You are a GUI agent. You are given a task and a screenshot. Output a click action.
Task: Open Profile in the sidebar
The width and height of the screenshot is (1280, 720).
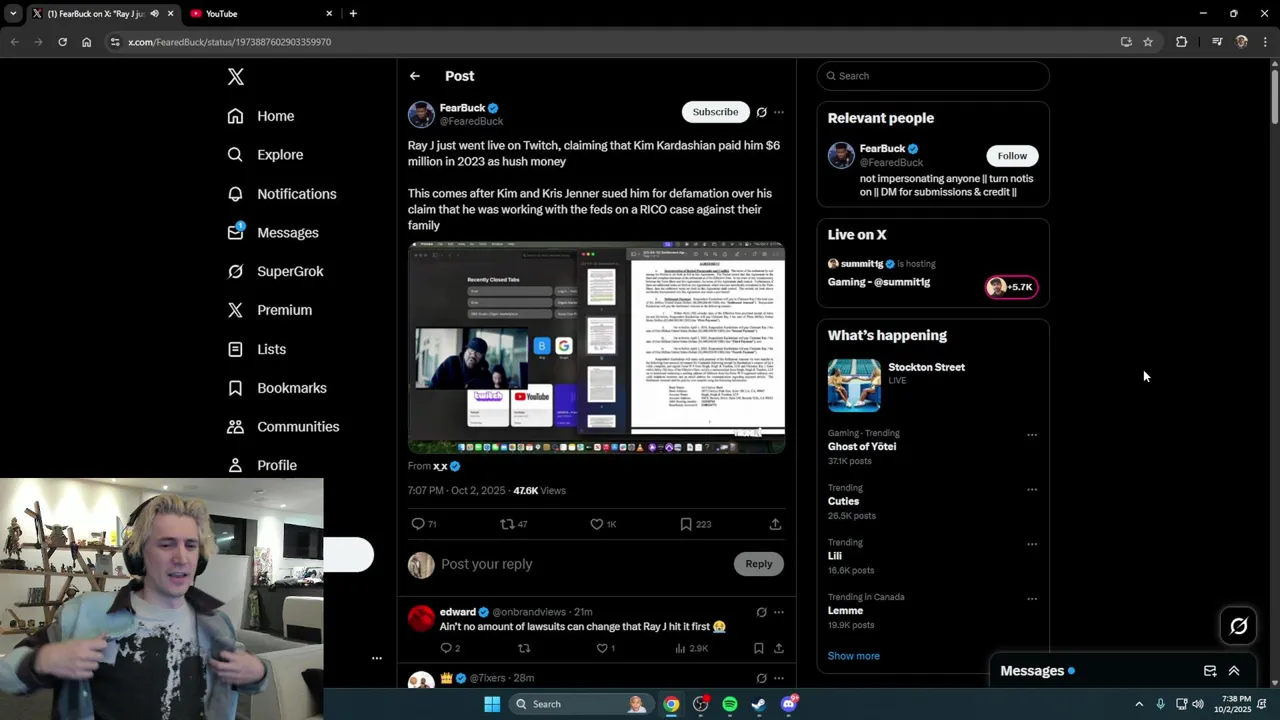[x=262, y=465]
